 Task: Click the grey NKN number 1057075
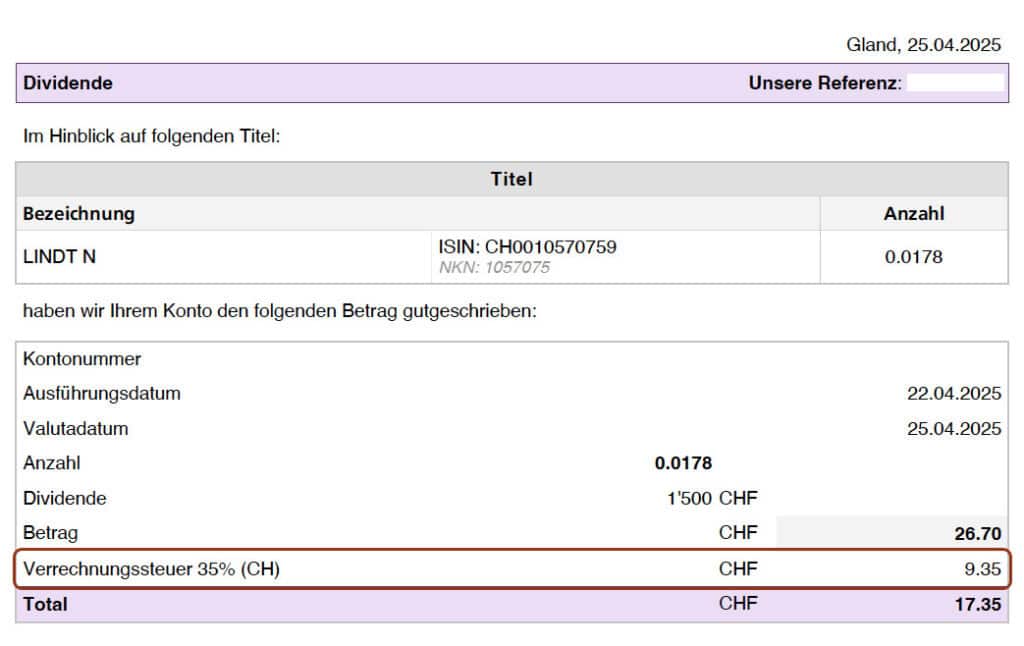pos(494,268)
